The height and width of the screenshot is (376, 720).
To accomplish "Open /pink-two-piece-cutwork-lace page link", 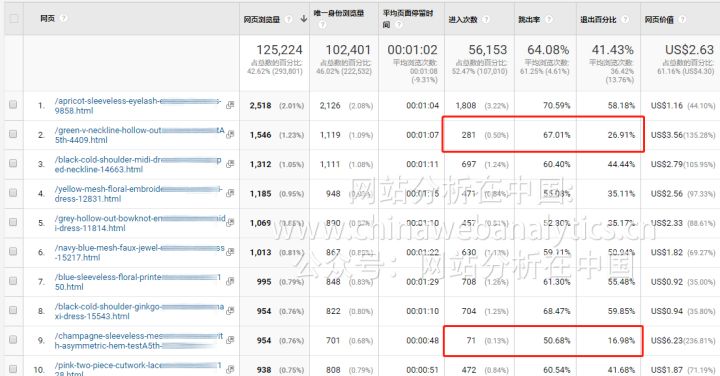I will pos(138,370).
